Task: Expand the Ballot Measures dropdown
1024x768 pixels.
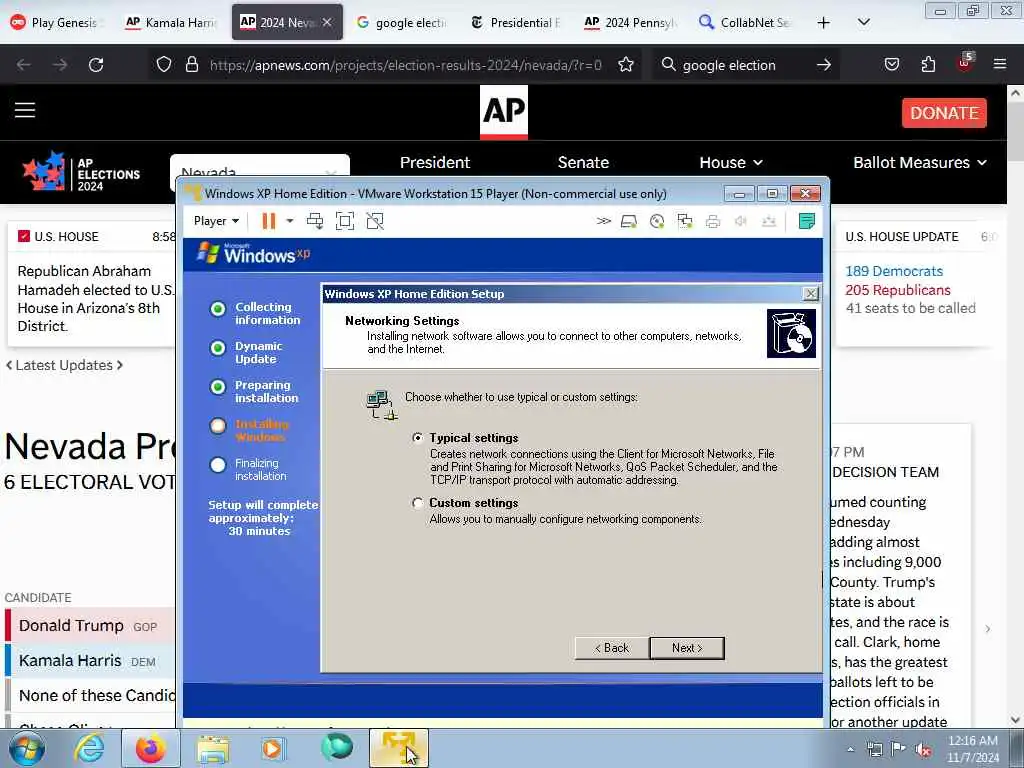Action: pos(920,163)
